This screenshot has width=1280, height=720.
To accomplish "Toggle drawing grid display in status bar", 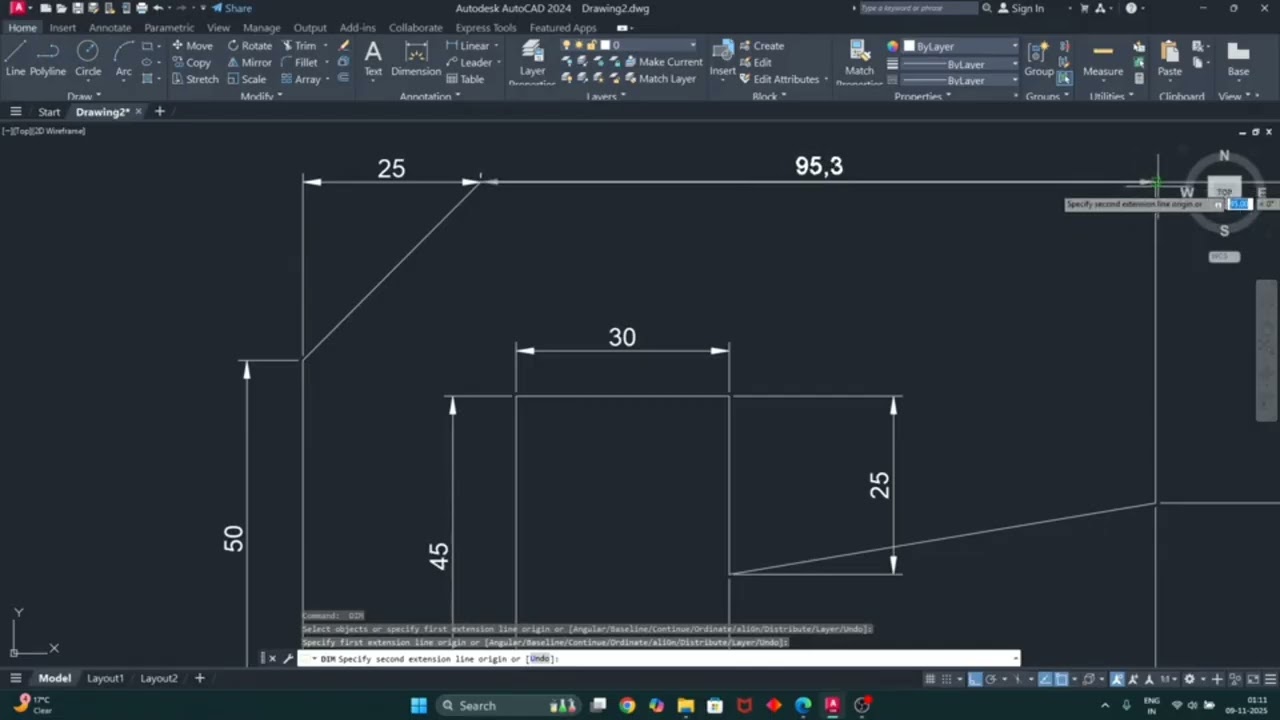I will pos(930,679).
